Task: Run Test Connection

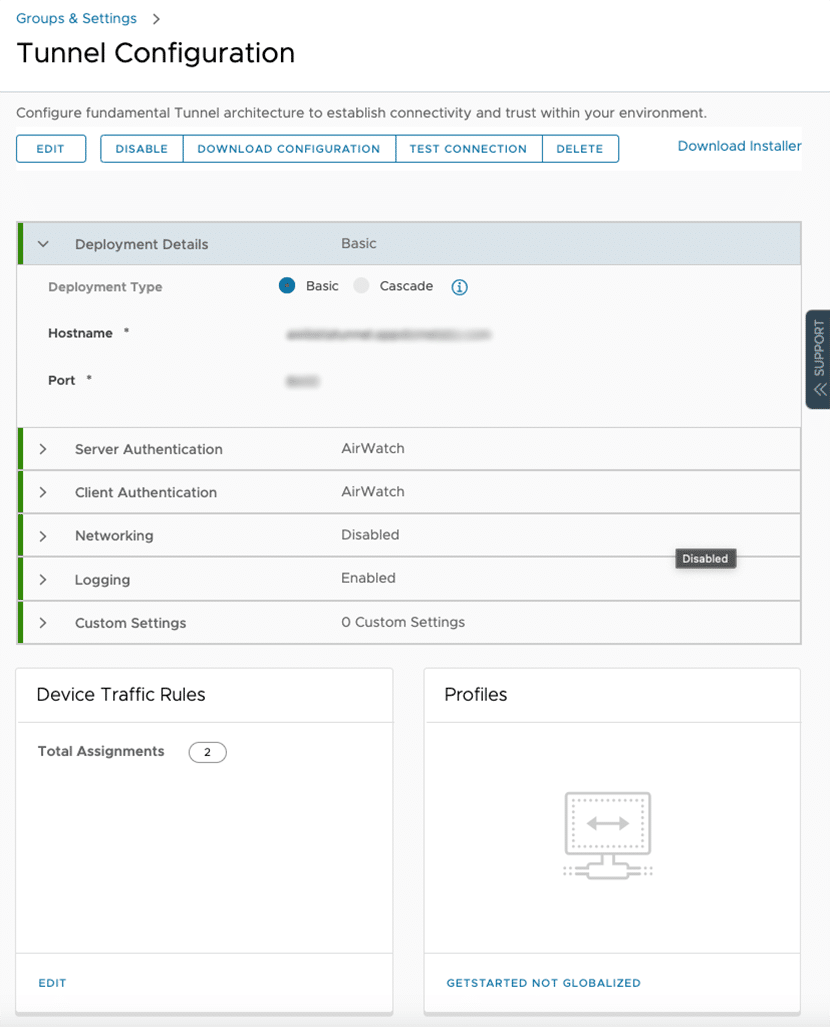Action: [468, 149]
